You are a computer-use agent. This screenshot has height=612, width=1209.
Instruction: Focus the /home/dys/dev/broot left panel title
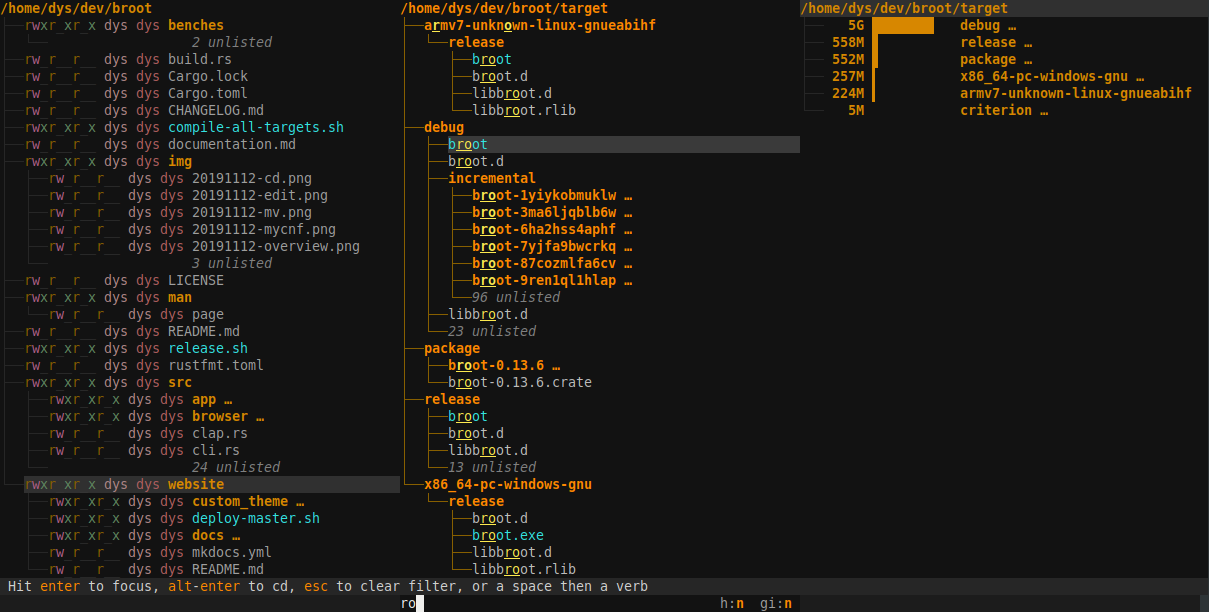[x=78, y=8]
